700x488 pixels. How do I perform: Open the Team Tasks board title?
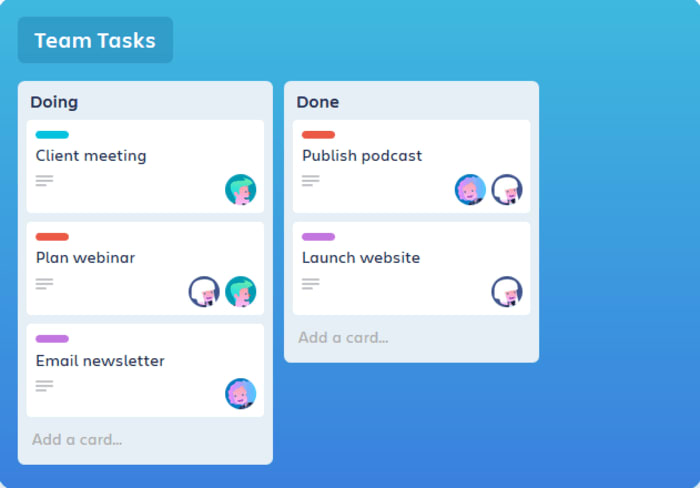(x=95, y=40)
